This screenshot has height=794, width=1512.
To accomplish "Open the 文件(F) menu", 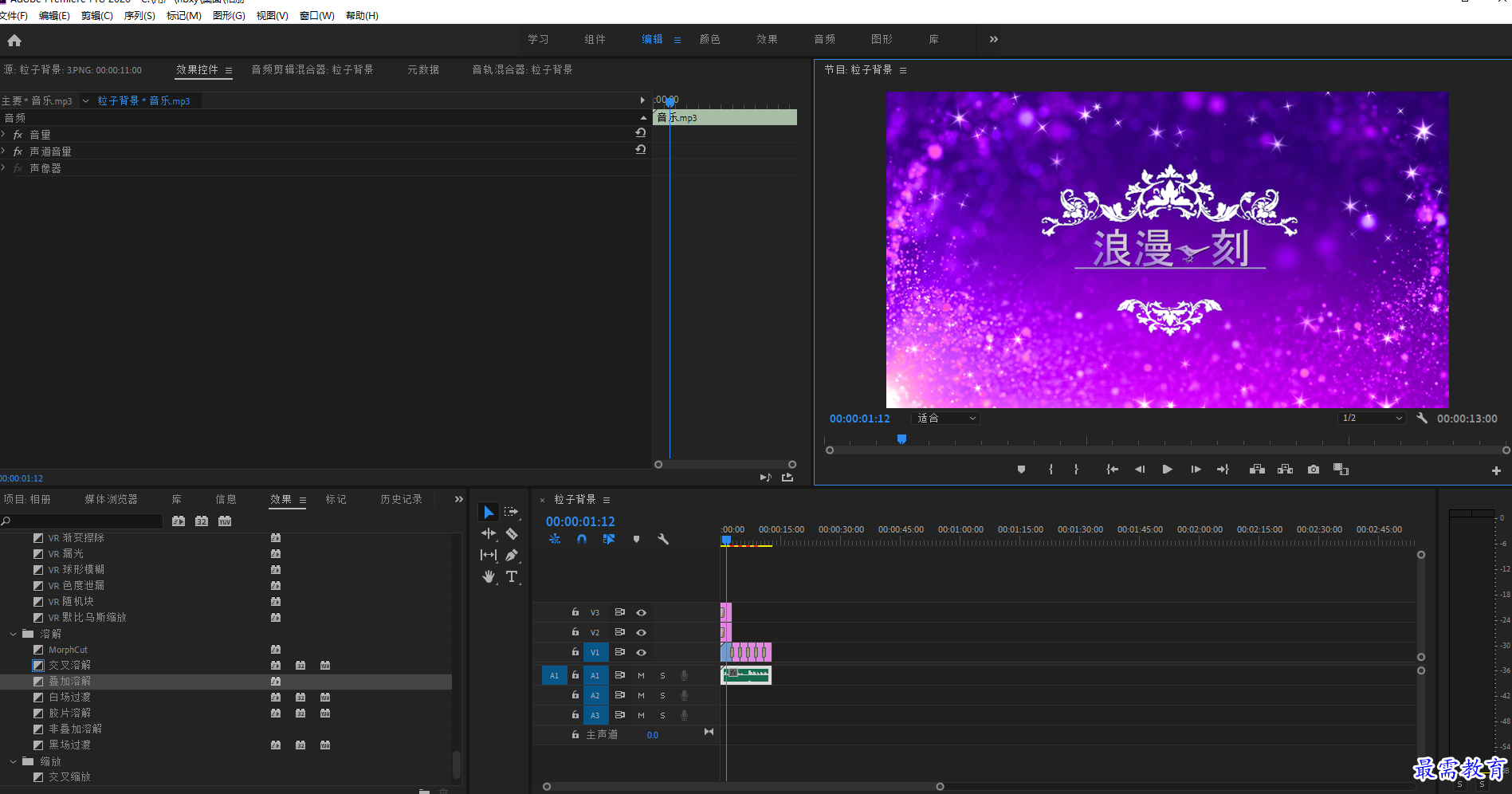I will click(14, 16).
